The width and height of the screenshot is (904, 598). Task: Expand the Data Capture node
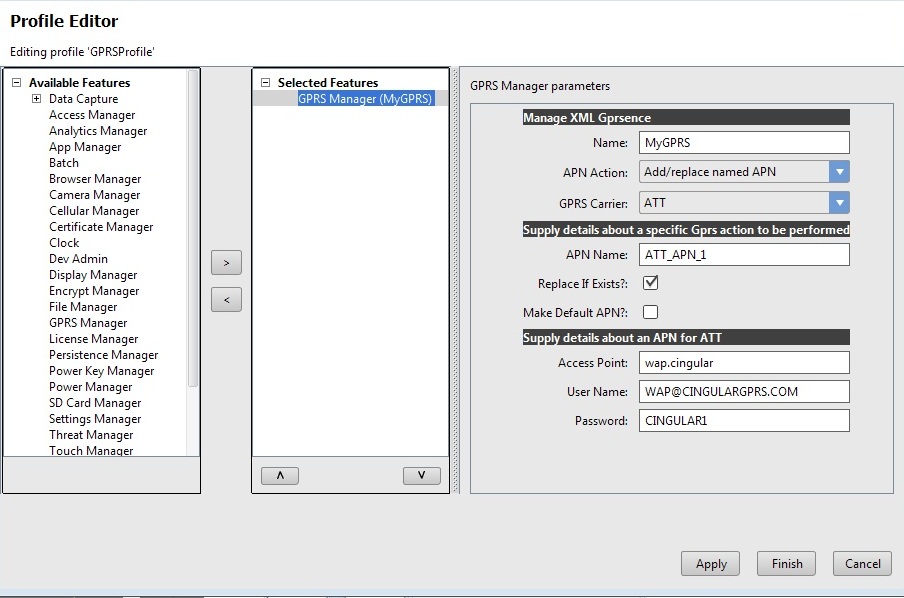point(36,99)
